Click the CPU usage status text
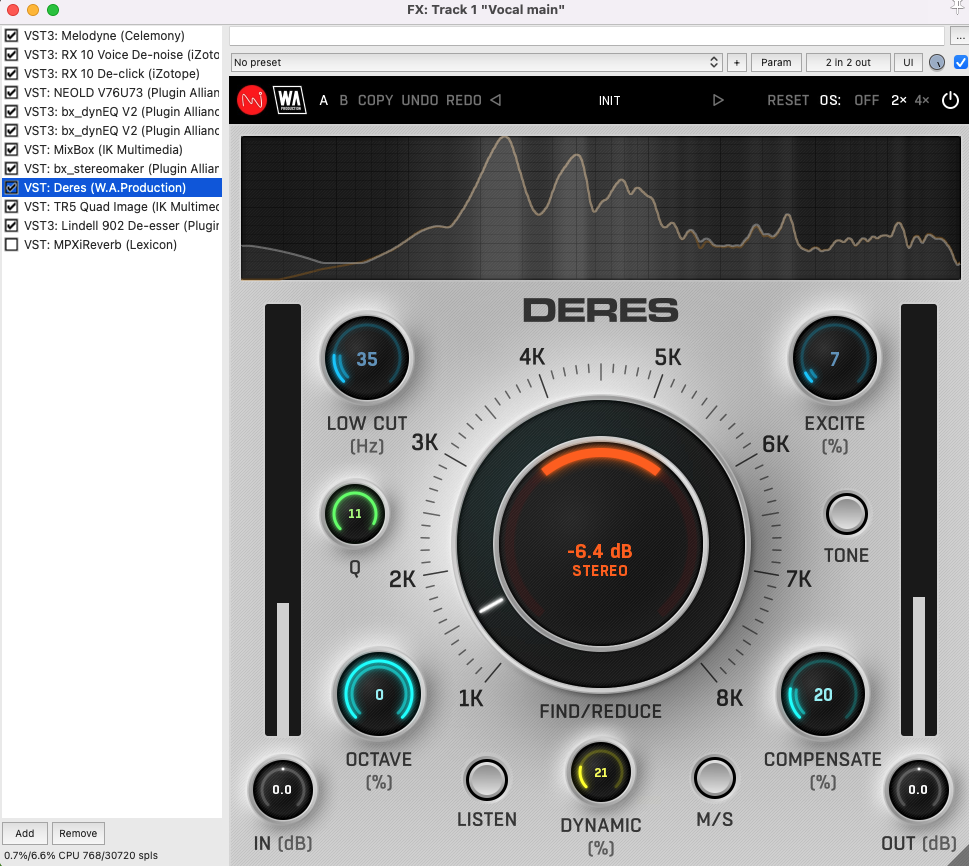The height and width of the screenshot is (866, 969). pyautogui.click(x=81, y=855)
